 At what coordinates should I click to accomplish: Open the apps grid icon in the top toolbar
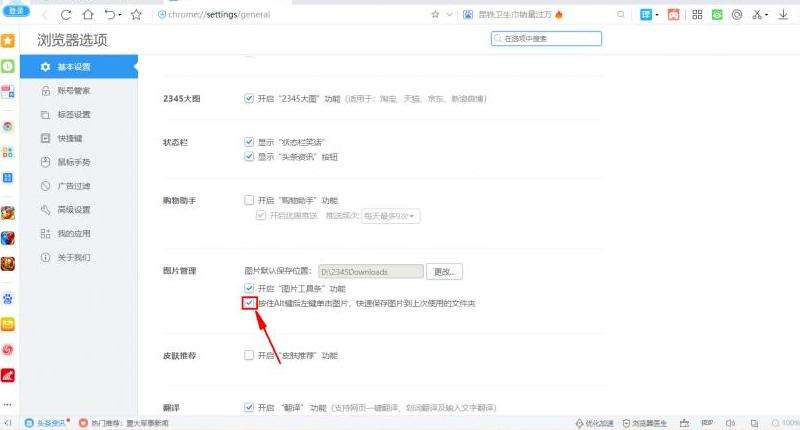click(x=697, y=15)
